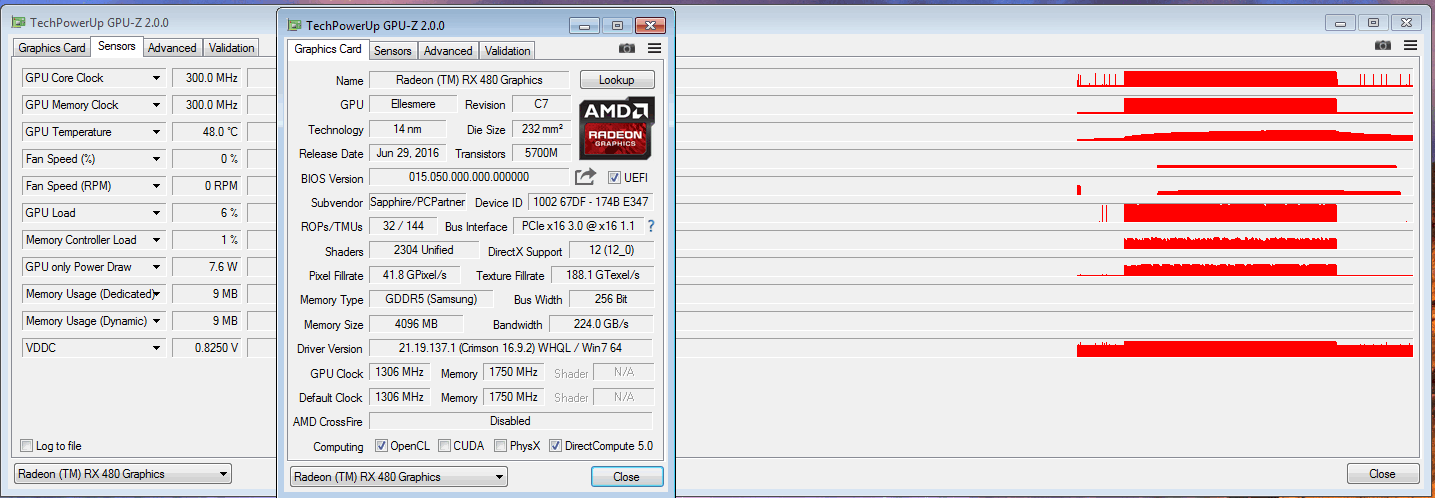The image size is (1435, 498).
Task: Enable the CUDA checkbox
Action: [444, 446]
